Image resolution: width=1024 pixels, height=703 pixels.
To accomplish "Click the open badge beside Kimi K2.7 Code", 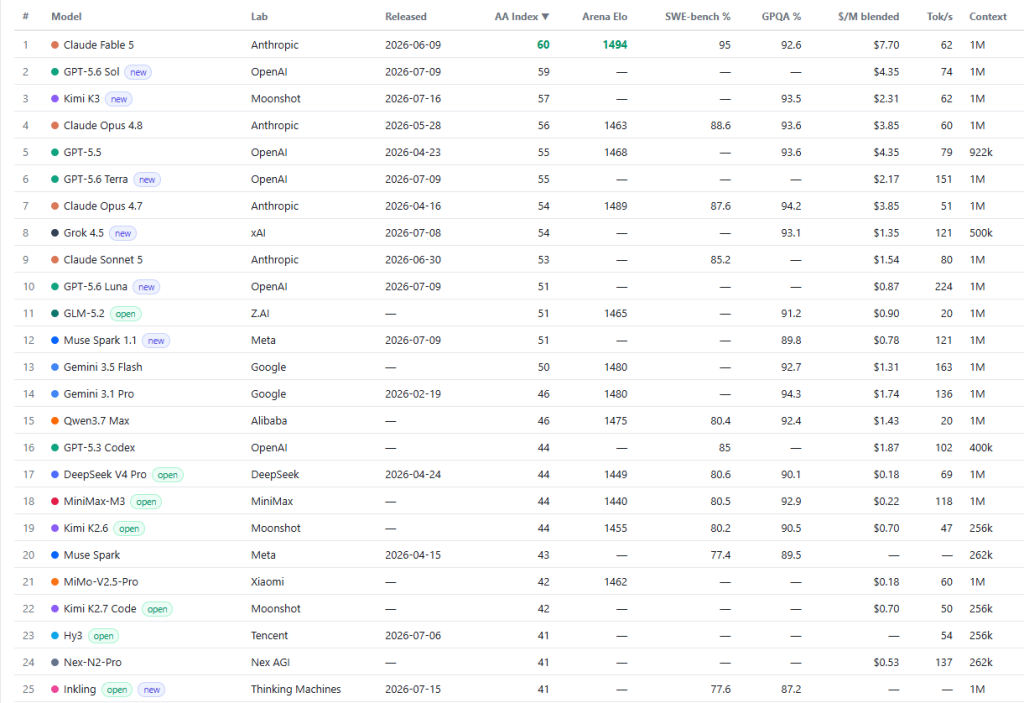I will pos(157,609).
